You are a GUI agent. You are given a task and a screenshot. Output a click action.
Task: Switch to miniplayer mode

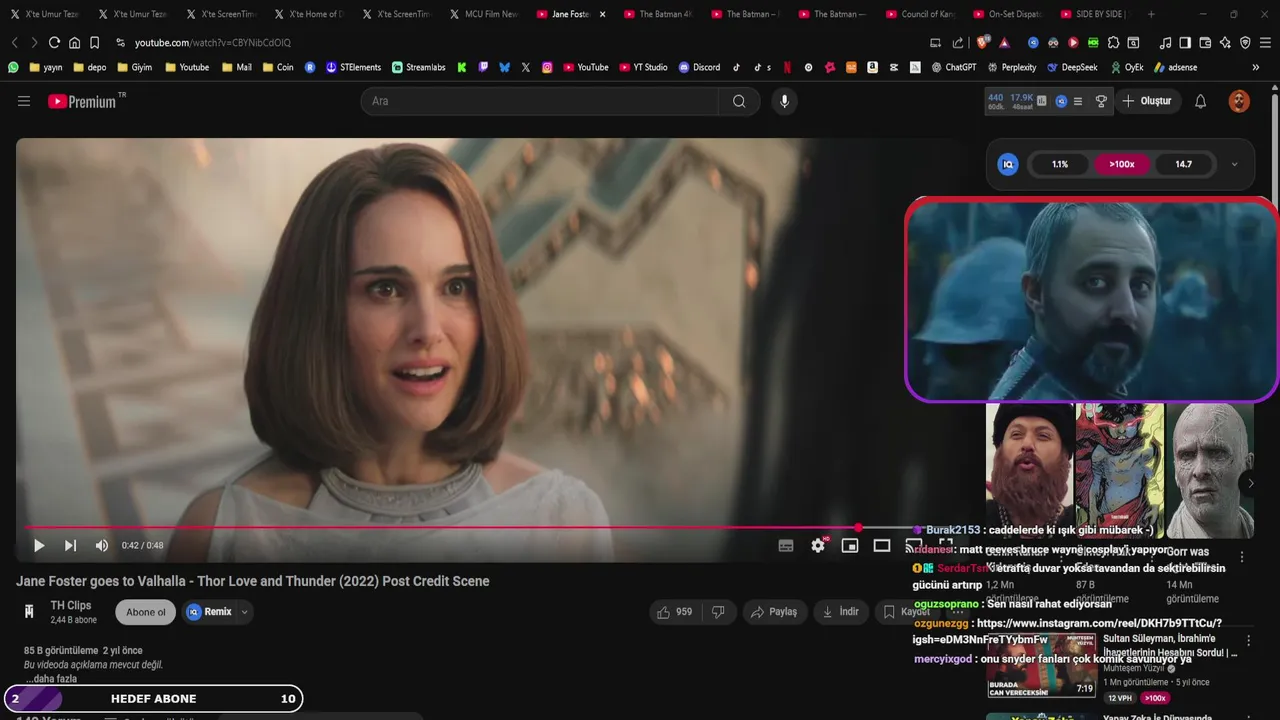coord(850,546)
